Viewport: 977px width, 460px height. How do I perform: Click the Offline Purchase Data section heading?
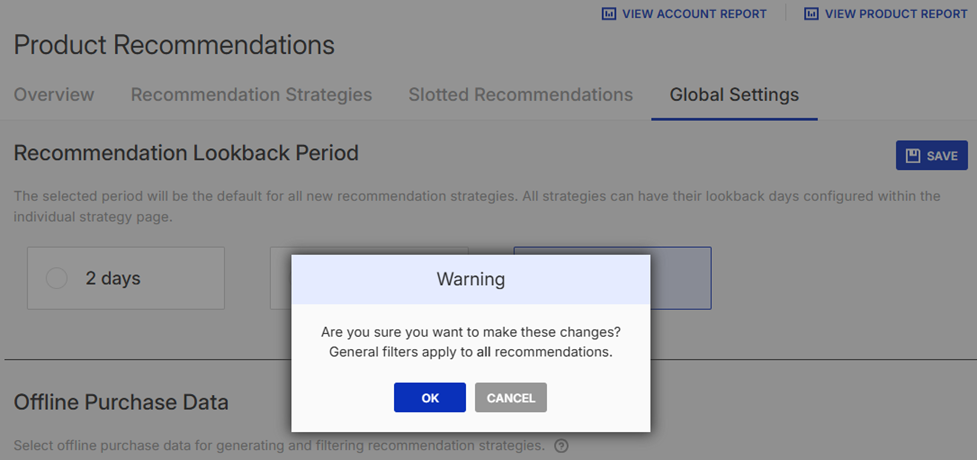121,402
